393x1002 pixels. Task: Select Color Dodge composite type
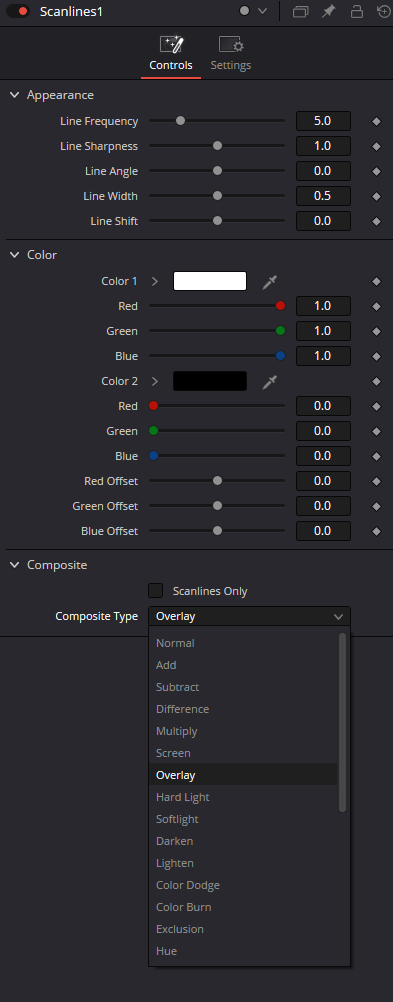point(243,886)
